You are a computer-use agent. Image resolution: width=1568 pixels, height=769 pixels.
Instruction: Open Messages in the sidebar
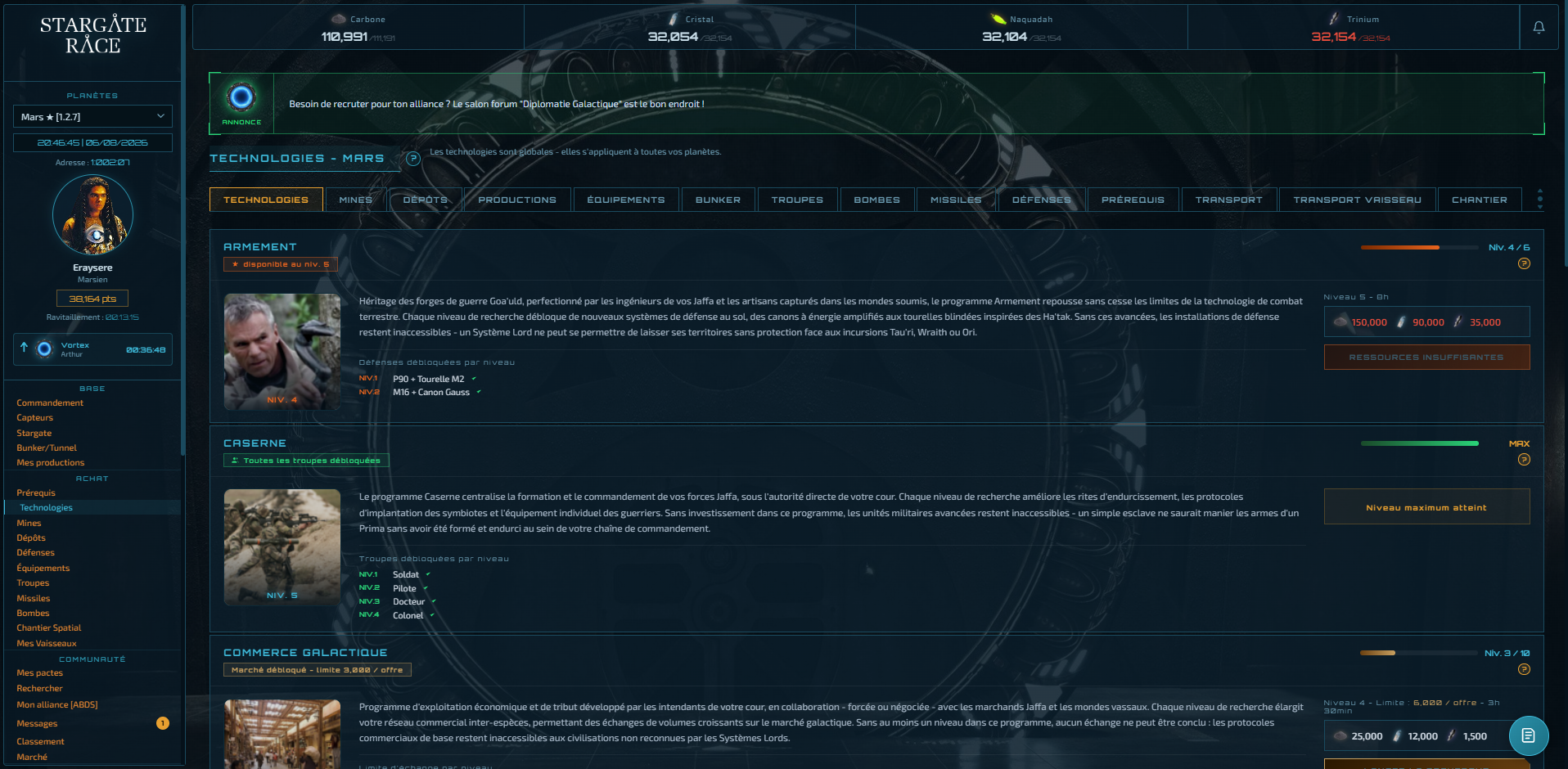pos(37,723)
